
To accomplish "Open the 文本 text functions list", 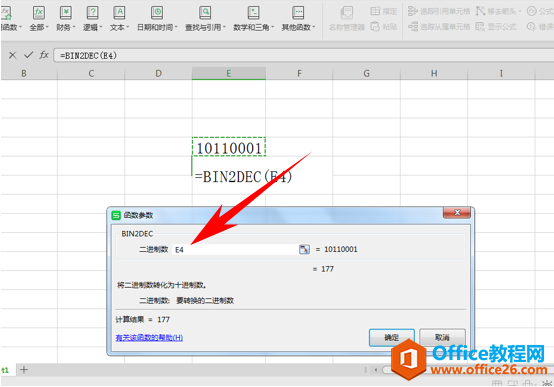I will click(119, 18).
